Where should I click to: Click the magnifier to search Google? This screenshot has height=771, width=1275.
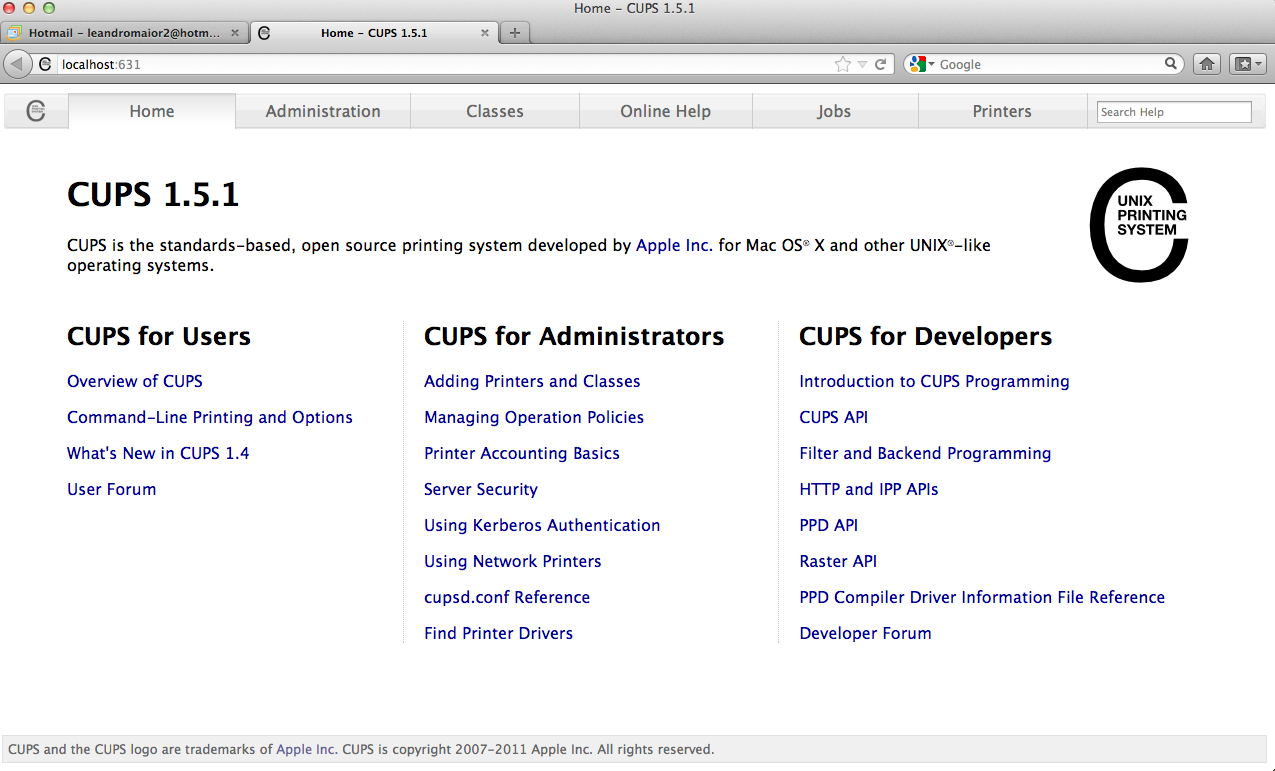click(1170, 63)
